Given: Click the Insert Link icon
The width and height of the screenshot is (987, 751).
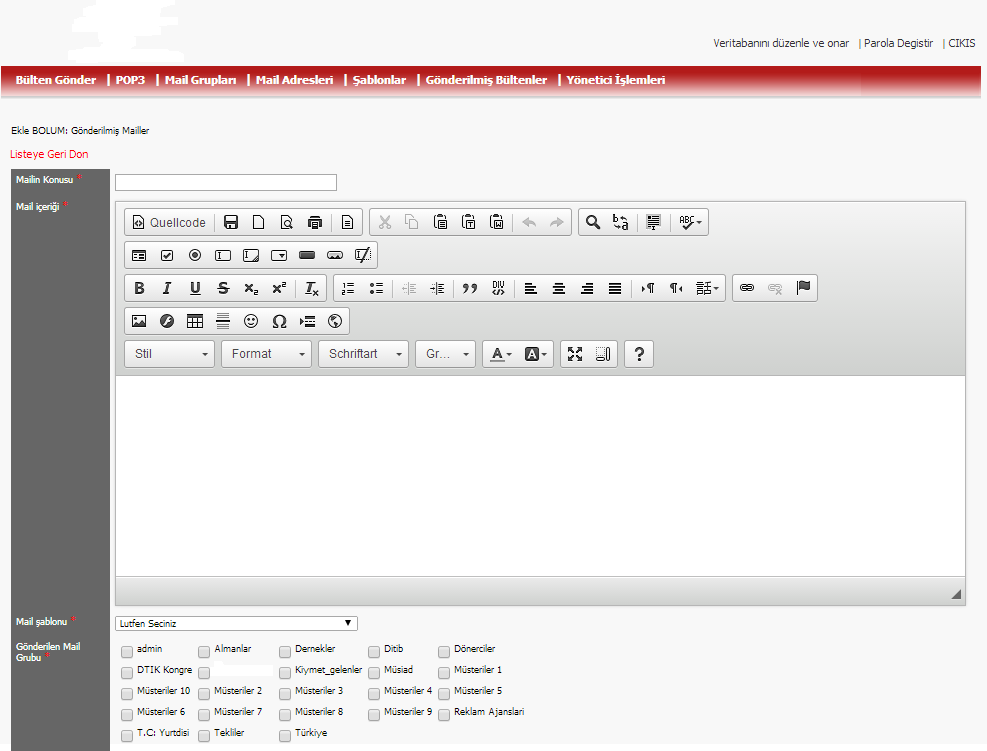Looking at the screenshot, I should coord(747,288).
